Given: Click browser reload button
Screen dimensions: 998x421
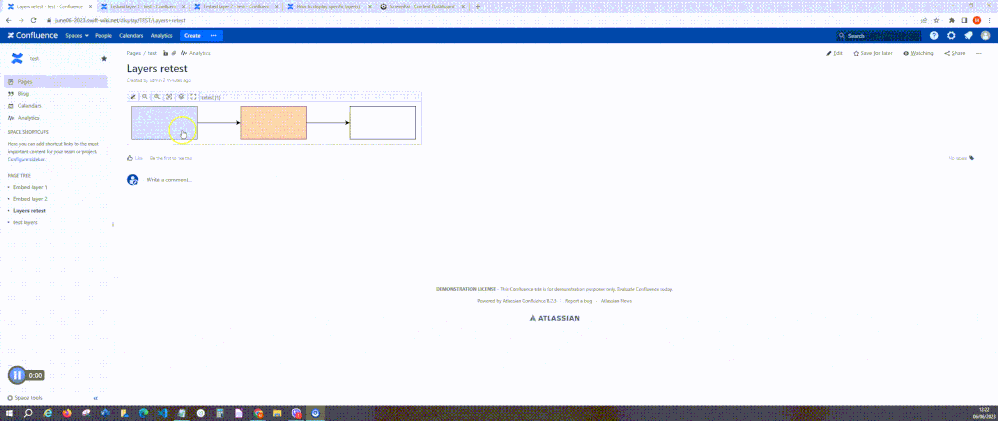Looking at the screenshot, I should point(35,20).
